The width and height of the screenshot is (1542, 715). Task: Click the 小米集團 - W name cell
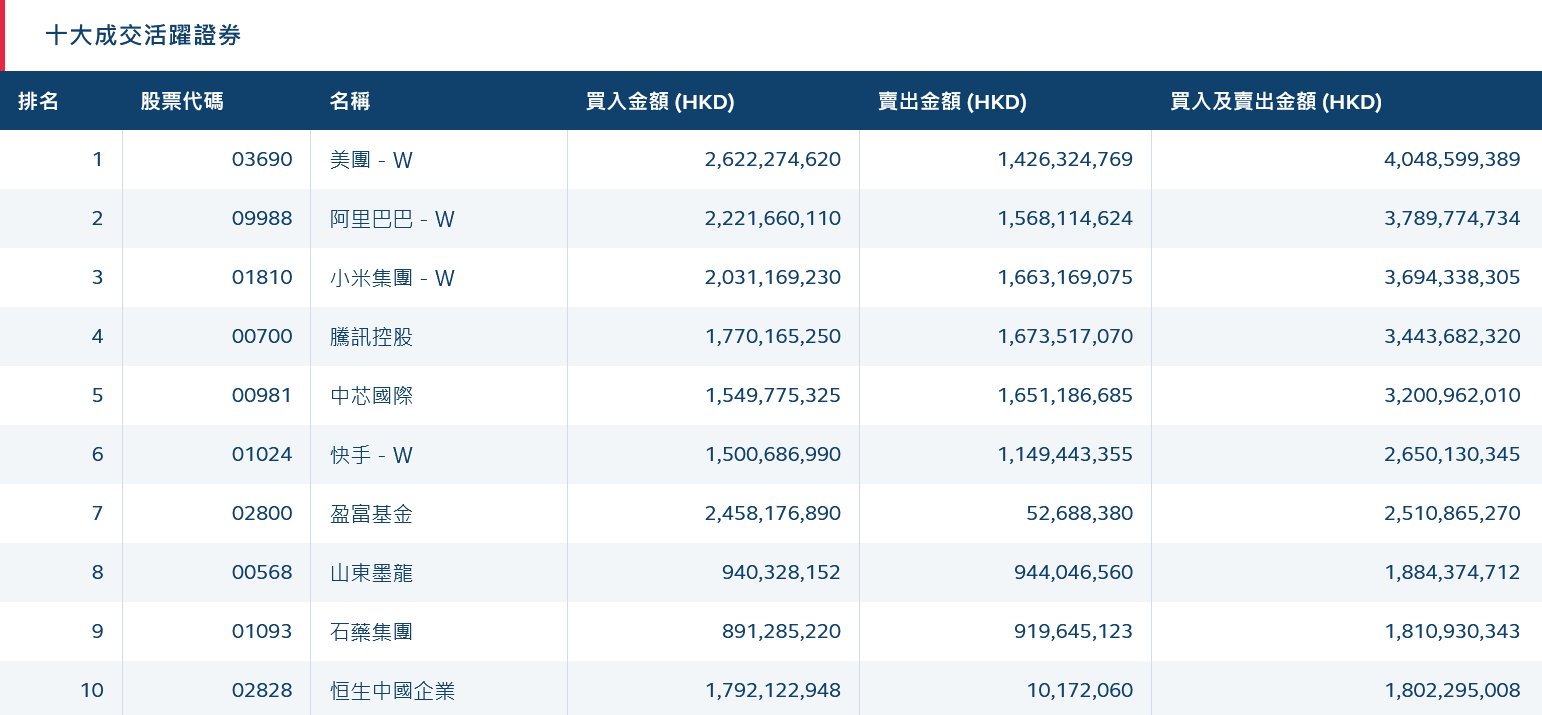tap(392, 278)
